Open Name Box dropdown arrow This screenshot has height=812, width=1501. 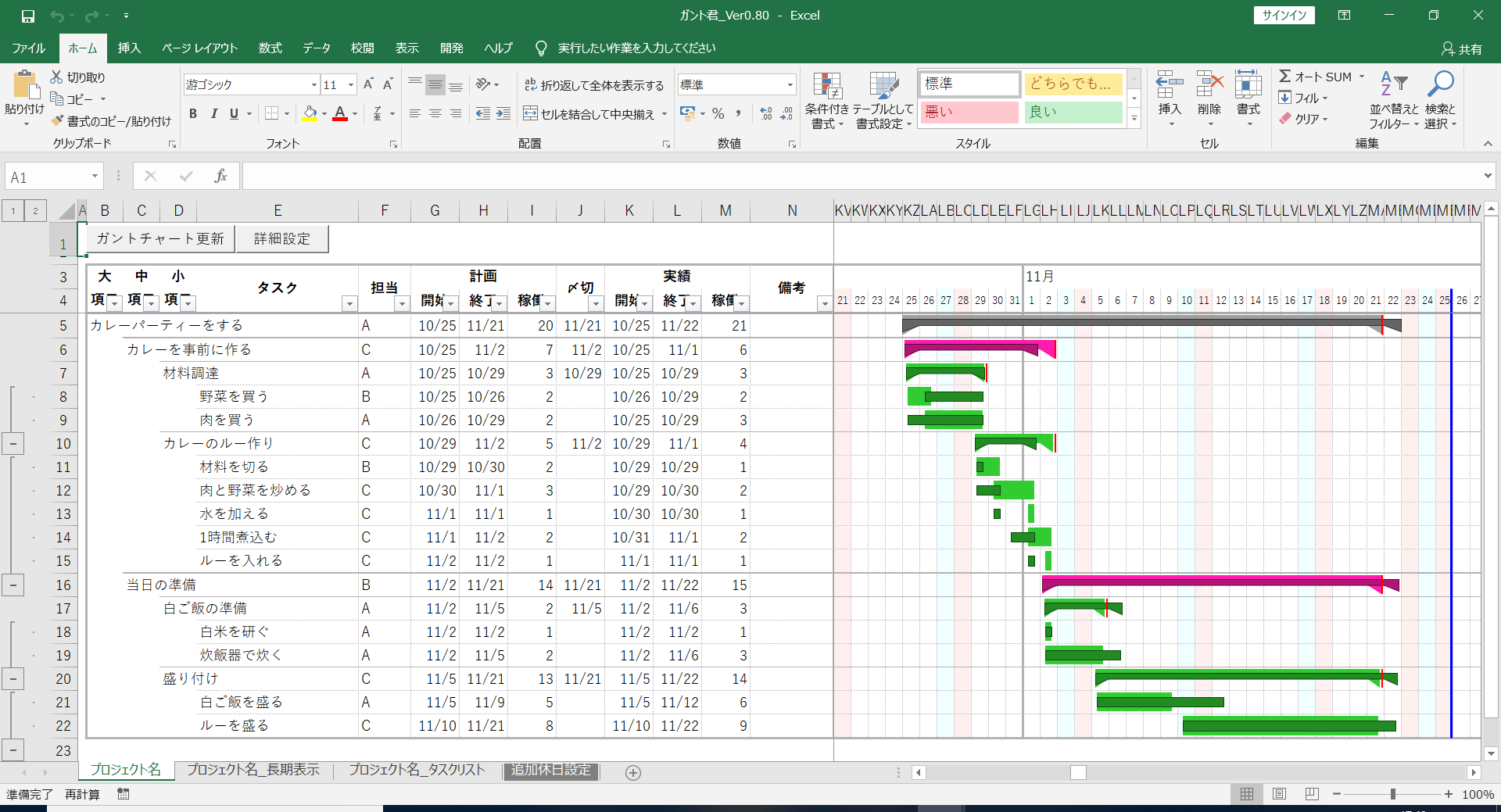(x=95, y=177)
